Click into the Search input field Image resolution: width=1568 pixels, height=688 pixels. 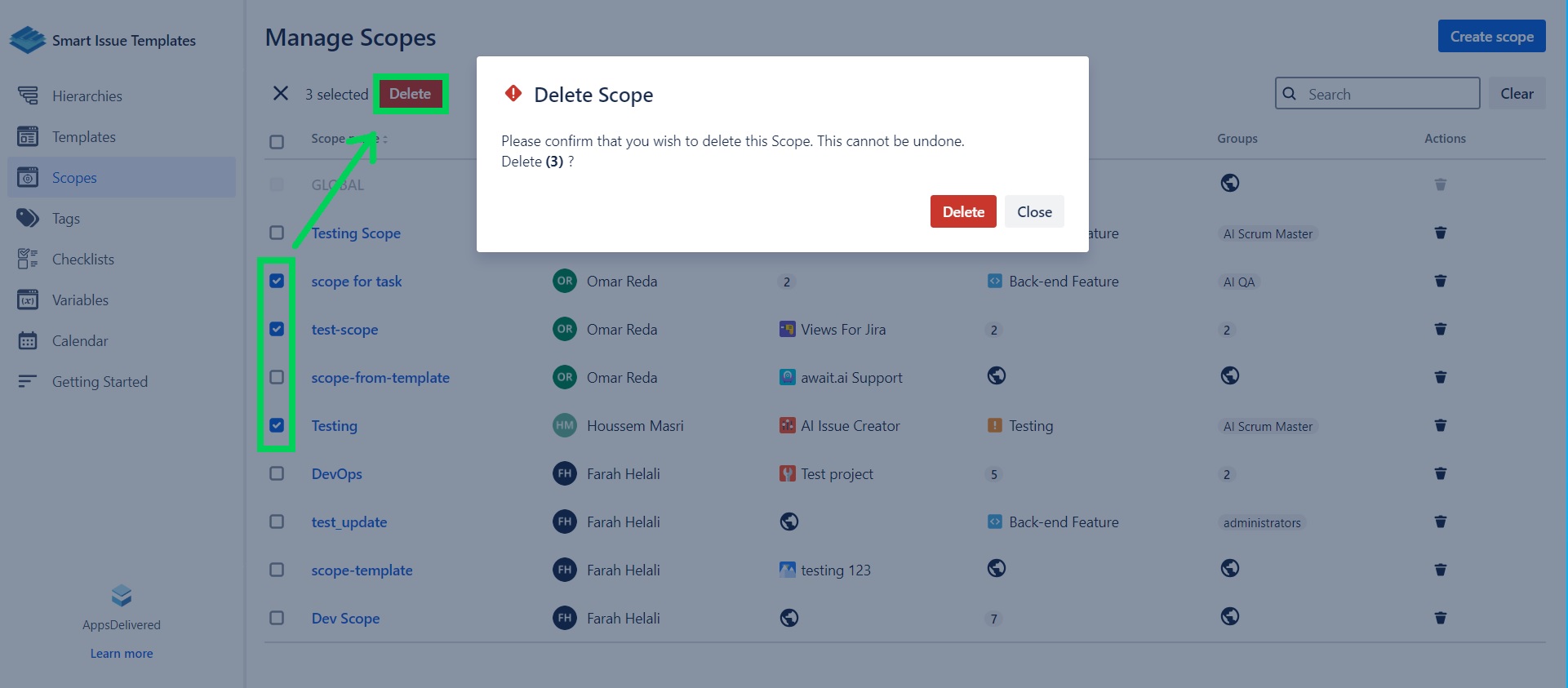click(1388, 94)
